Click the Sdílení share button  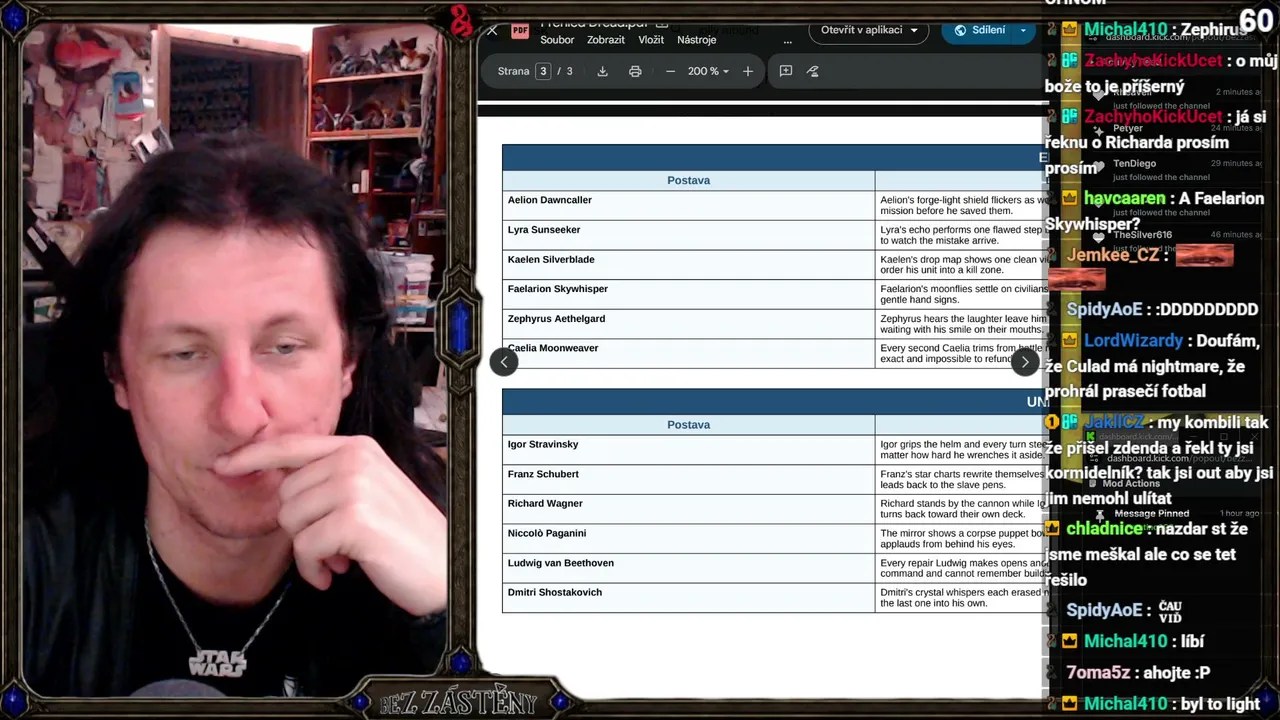pos(980,30)
